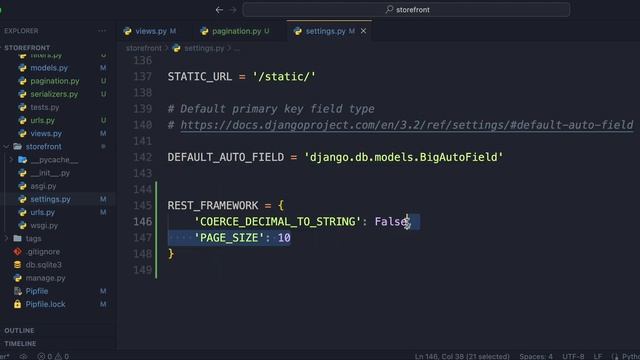The image size is (640, 360).
Task: Open models.py in Explorer
Action: click(x=49, y=68)
